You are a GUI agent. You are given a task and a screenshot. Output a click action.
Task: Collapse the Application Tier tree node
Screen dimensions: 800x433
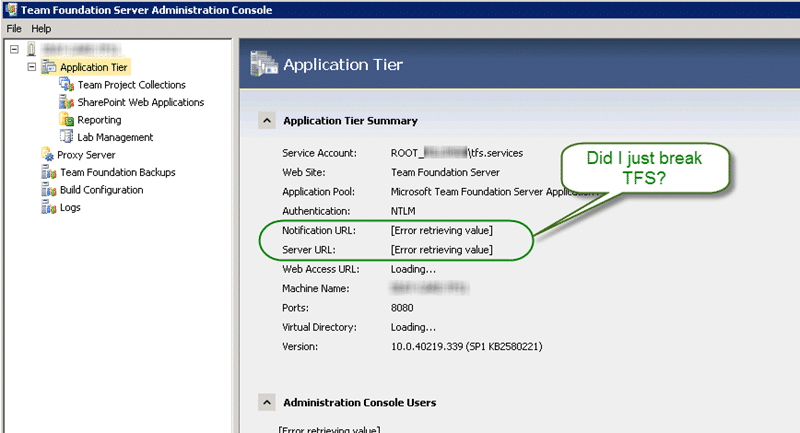[x=32, y=67]
